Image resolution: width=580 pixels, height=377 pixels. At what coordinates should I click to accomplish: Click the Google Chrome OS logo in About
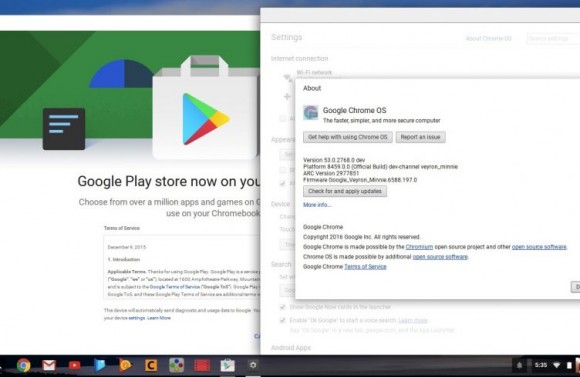tap(310, 113)
